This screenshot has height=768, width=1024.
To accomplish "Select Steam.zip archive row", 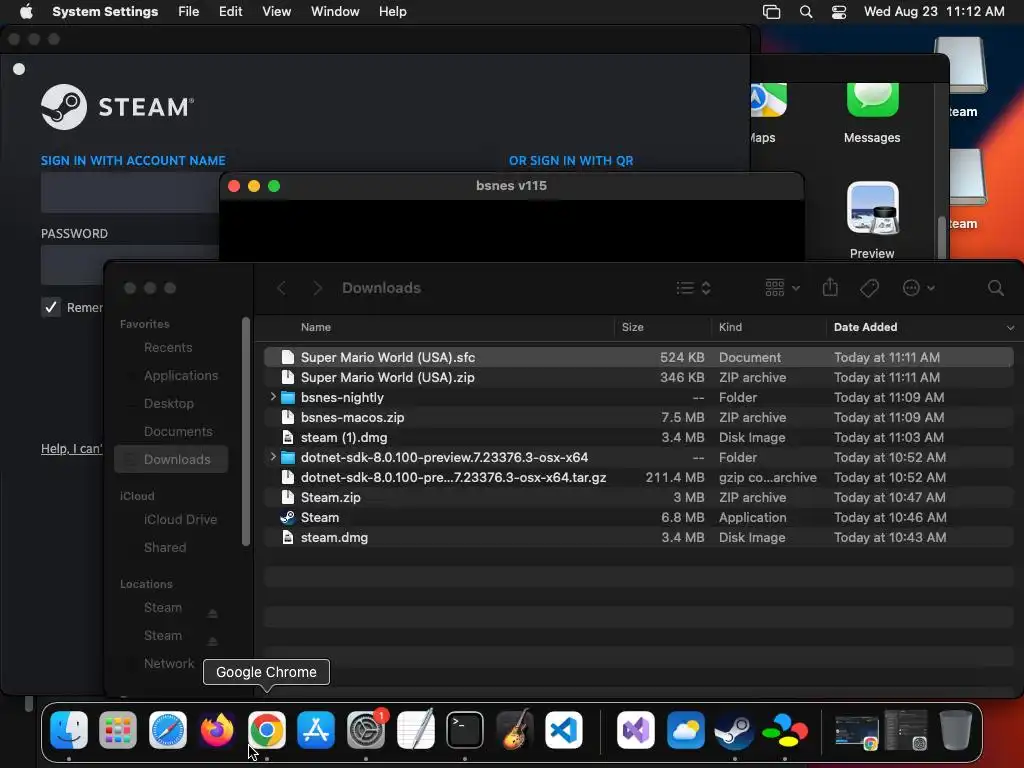I will tap(639, 498).
